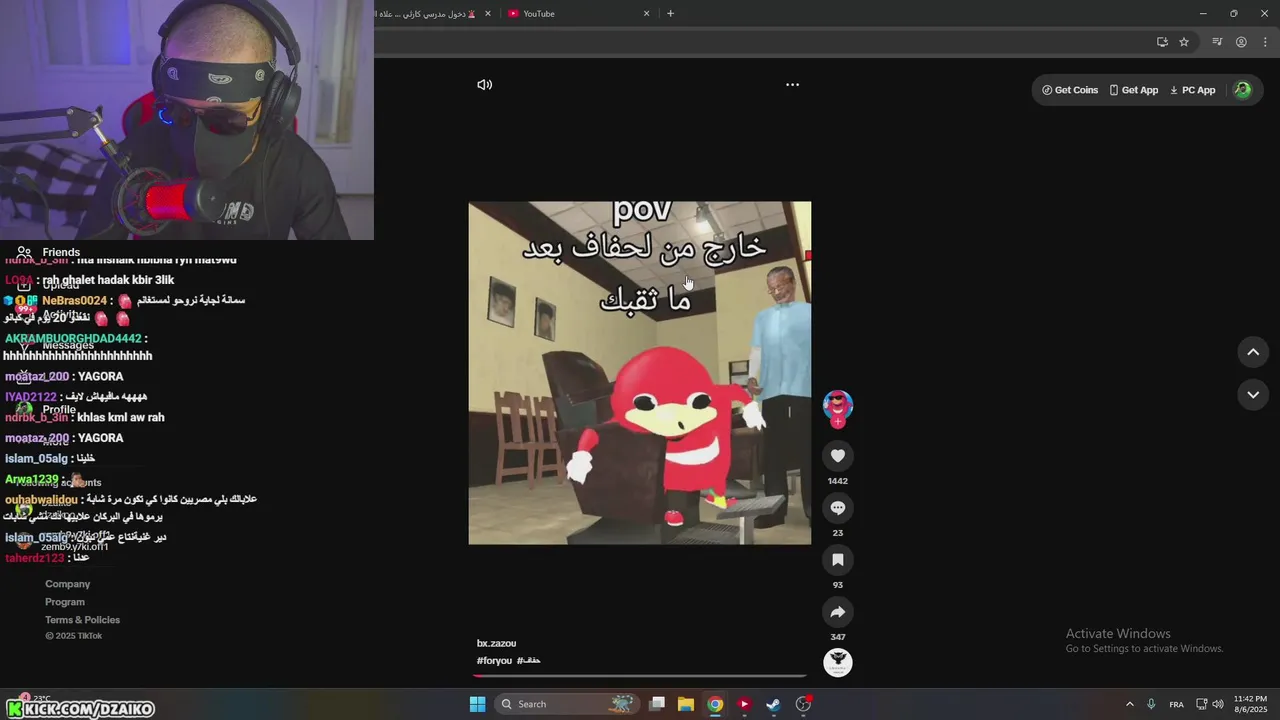
Task: Like the video with the heart icon
Action: coord(838,456)
